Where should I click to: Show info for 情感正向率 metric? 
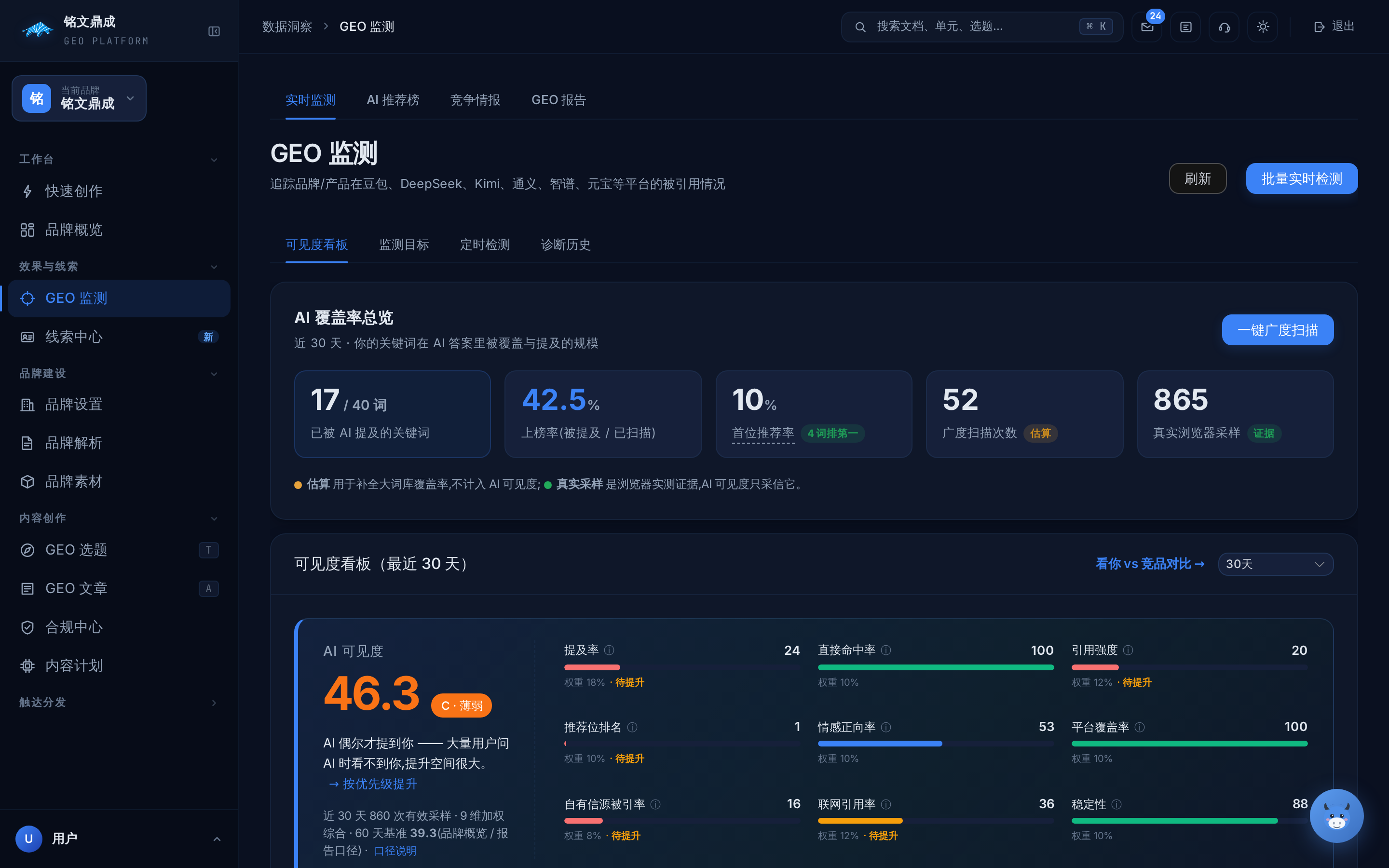click(886, 727)
